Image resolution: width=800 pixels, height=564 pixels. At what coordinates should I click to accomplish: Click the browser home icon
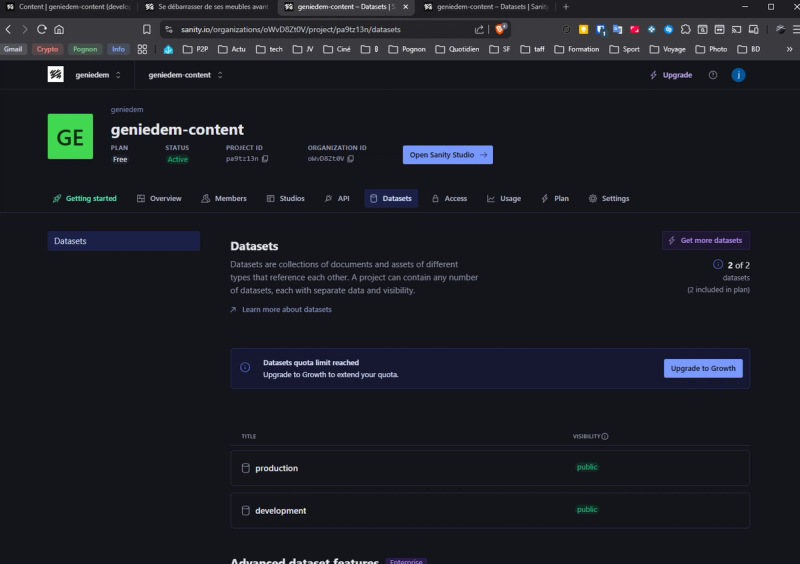click(59, 30)
